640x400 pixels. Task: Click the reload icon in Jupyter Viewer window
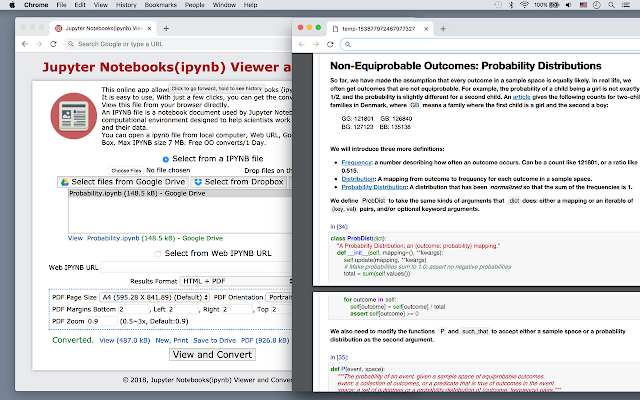(53, 44)
